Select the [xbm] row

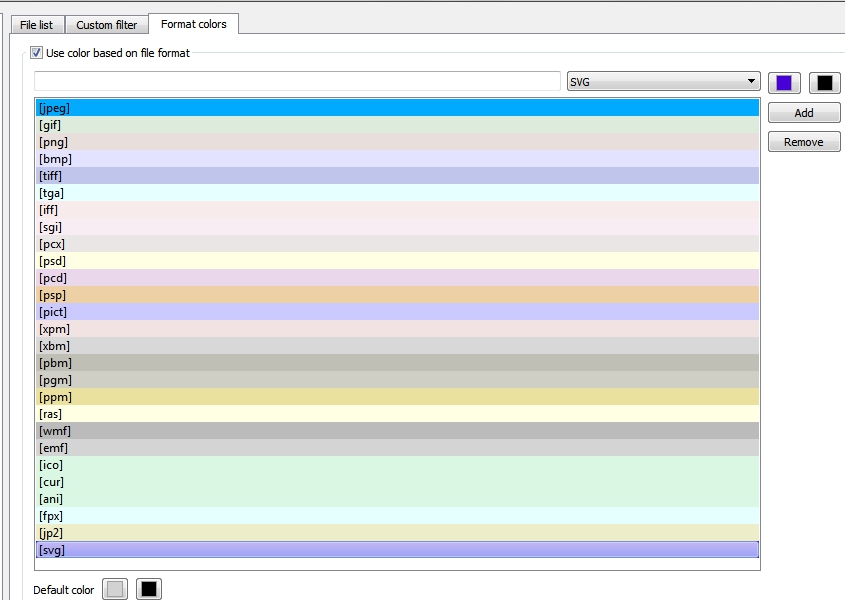397,346
